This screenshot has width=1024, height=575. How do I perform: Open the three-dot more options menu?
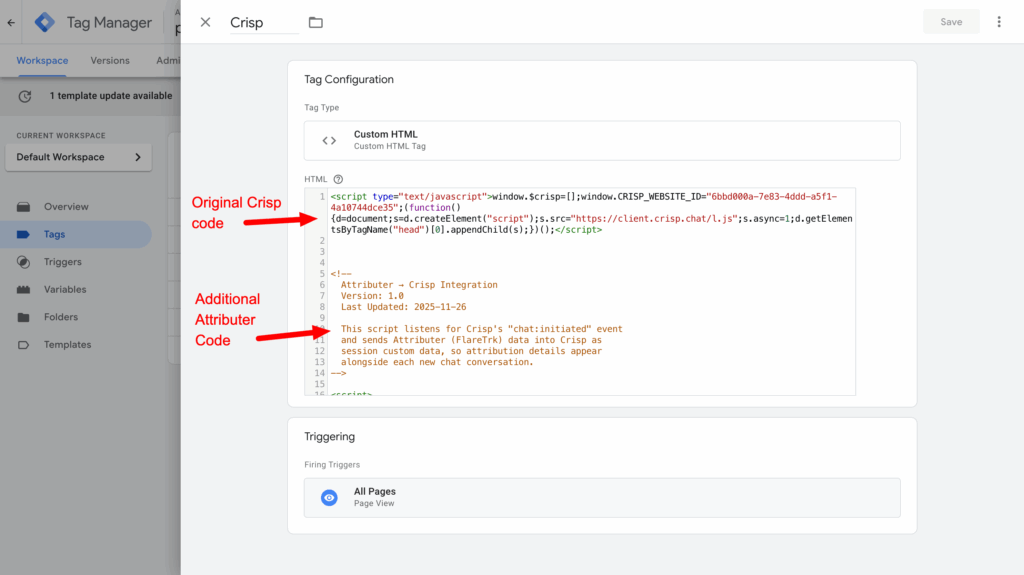(x=999, y=22)
